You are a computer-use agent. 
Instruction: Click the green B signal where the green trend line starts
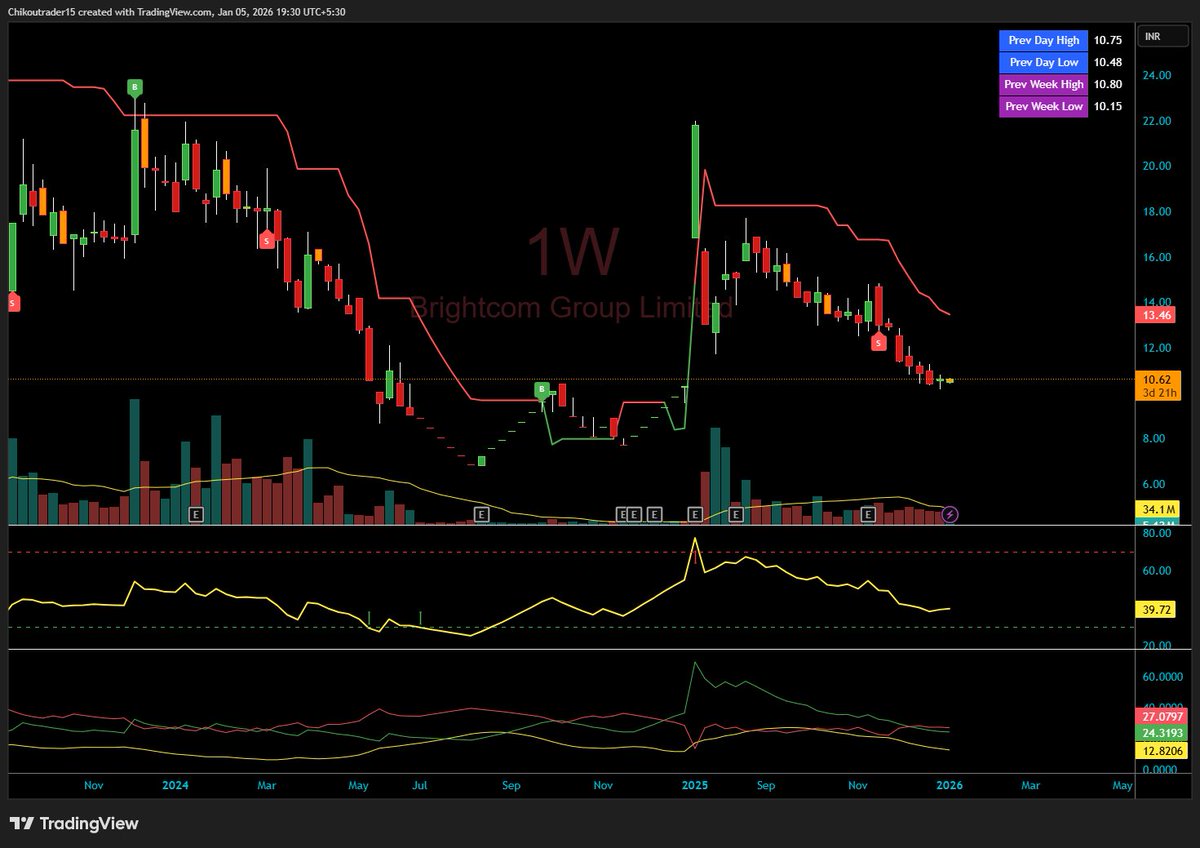(x=542, y=389)
